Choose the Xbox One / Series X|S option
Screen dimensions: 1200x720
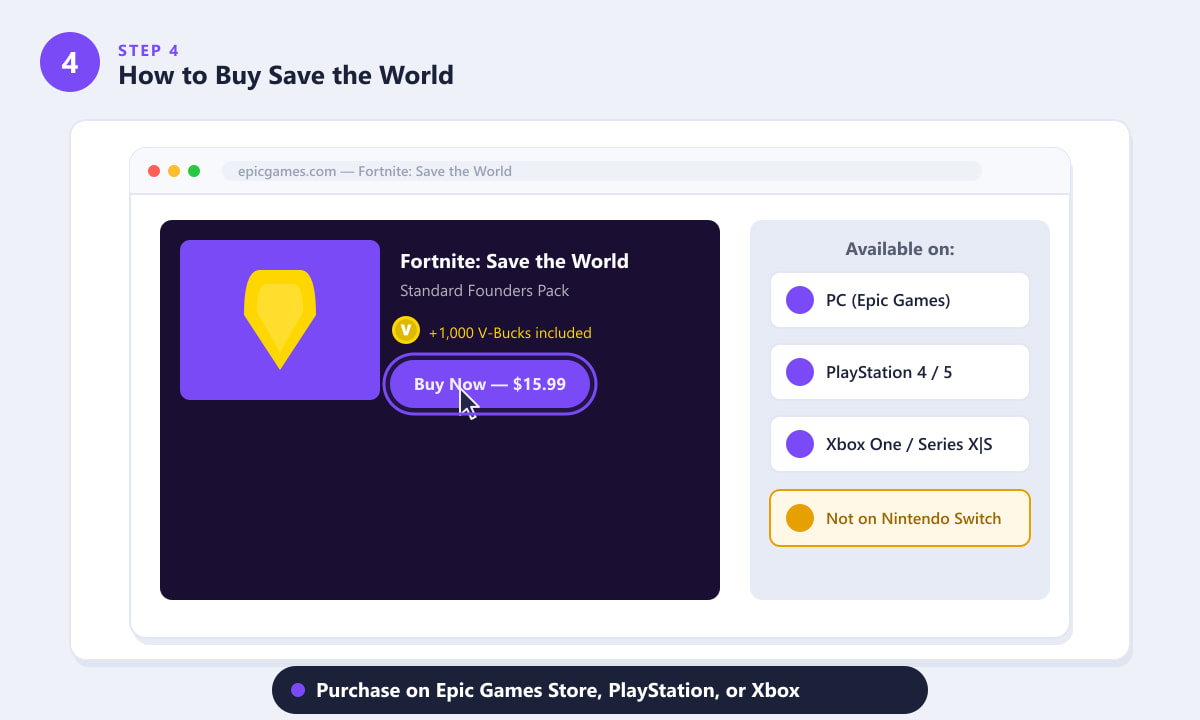(x=900, y=444)
